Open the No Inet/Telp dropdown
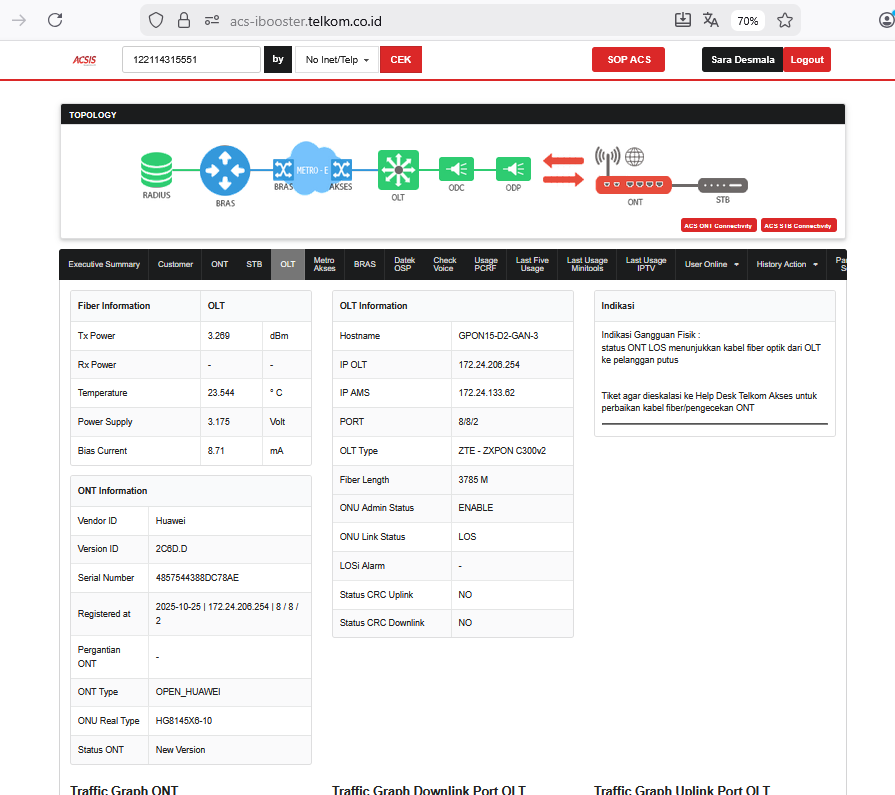The image size is (895, 795). 337,60
